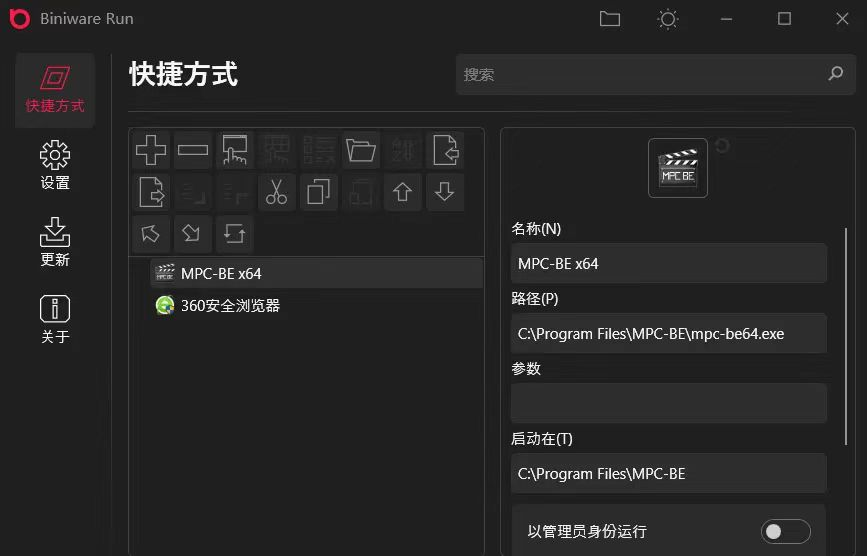Click the dimmed sliders toolbar icon
Image resolution: width=867 pixels, height=556 pixels.
point(403,150)
